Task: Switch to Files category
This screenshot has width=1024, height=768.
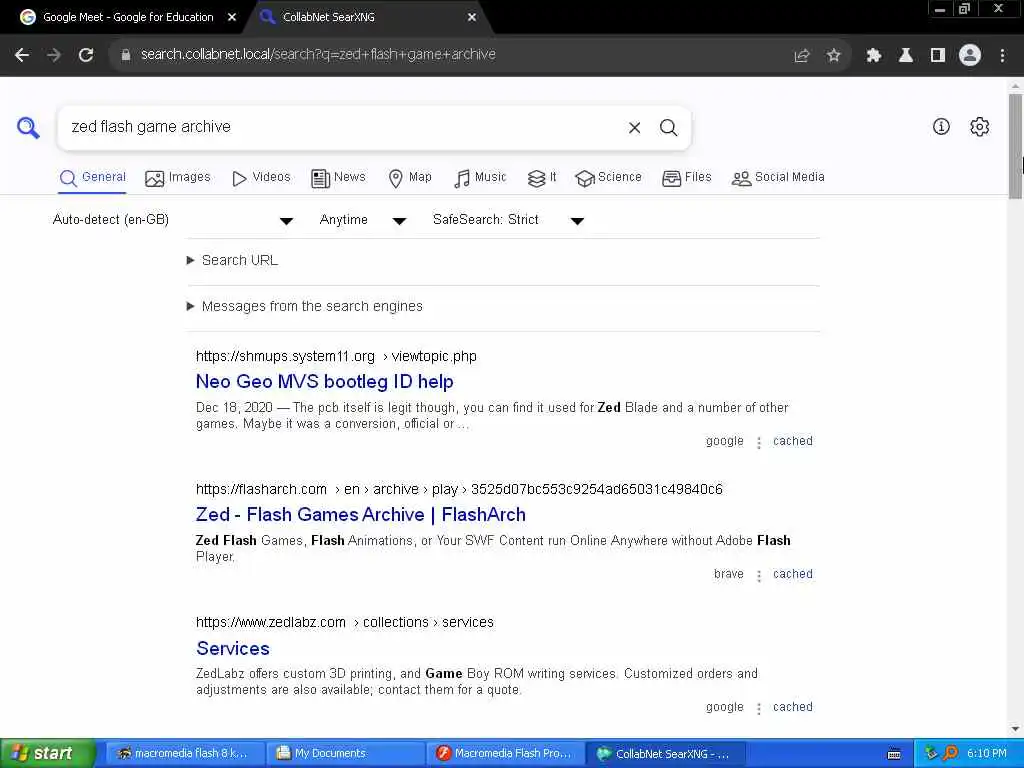Action: point(686,178)
